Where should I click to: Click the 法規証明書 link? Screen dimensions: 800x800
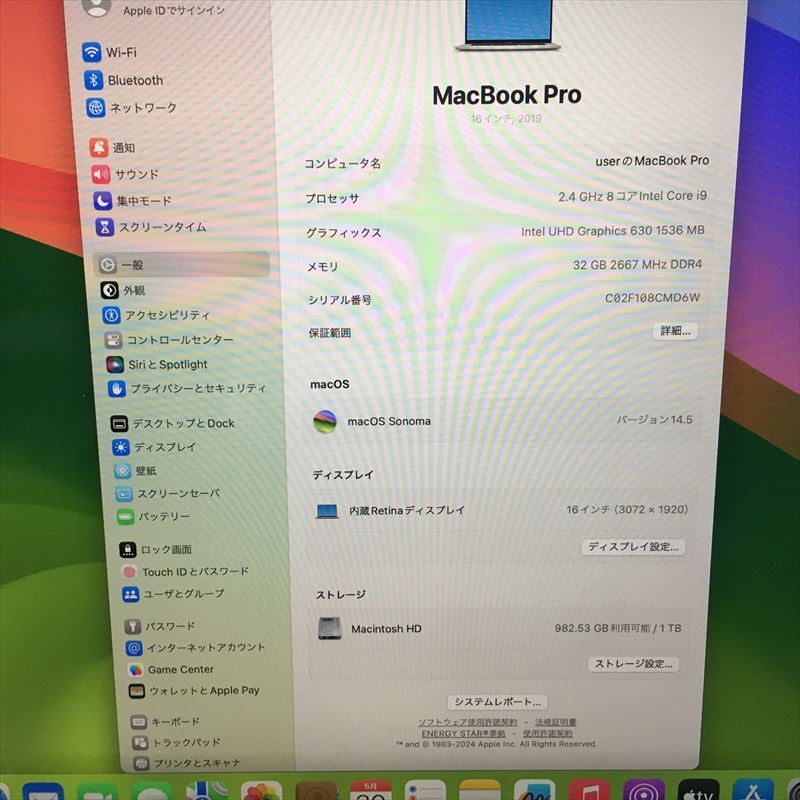coord(556,722)
